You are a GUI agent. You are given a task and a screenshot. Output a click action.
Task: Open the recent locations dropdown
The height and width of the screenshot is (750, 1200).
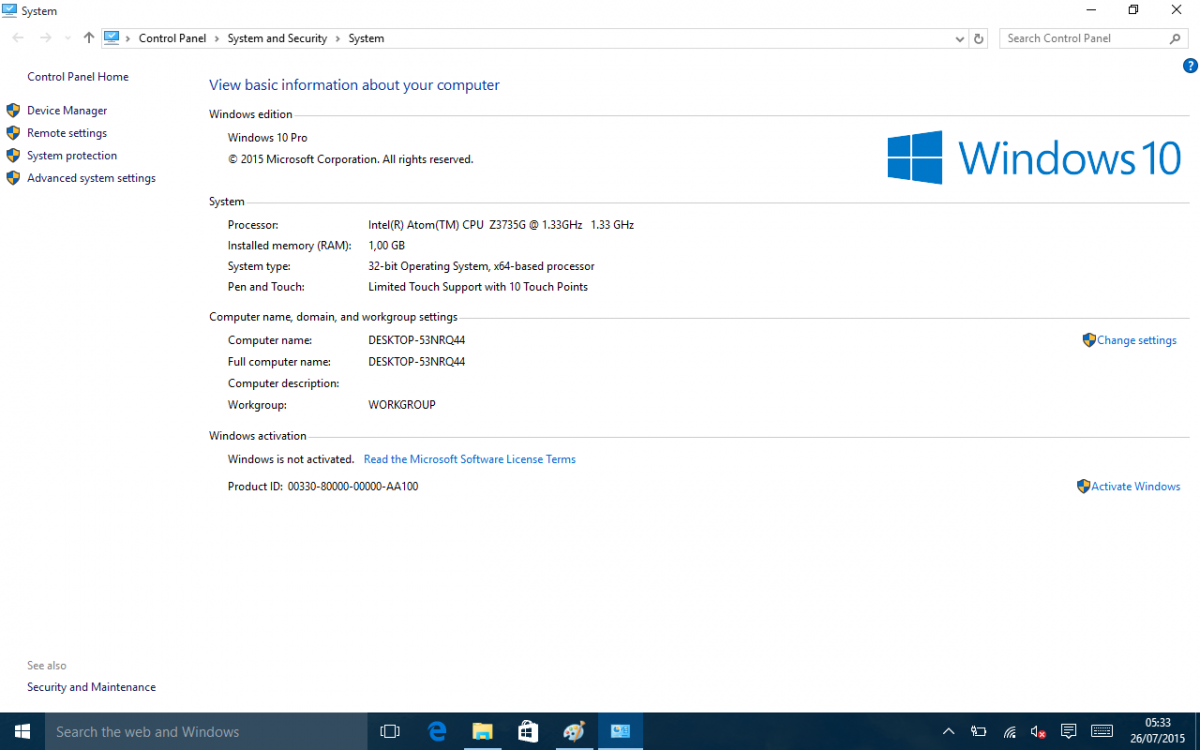coord(67,38)
